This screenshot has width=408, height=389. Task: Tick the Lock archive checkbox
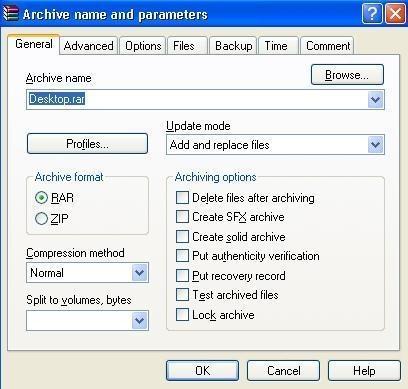182,315
